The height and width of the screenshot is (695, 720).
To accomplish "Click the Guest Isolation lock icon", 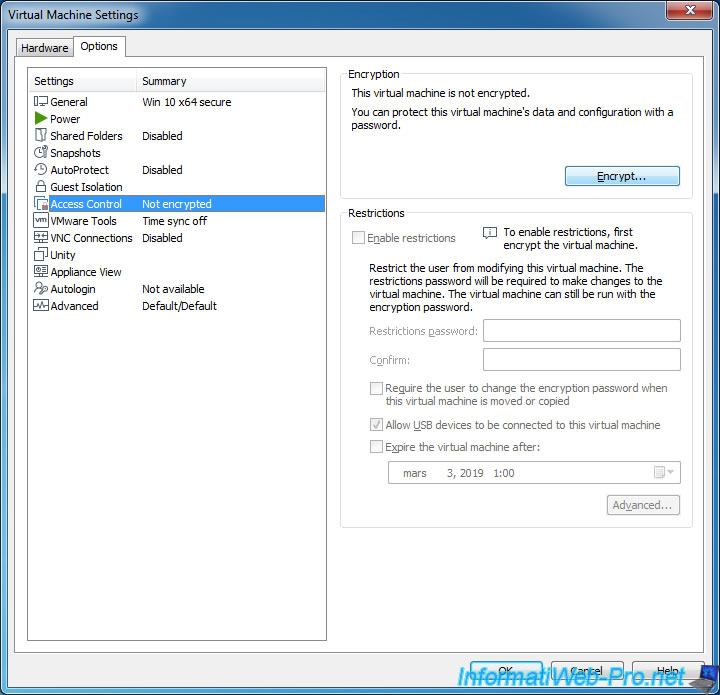I will click(41, 187).
